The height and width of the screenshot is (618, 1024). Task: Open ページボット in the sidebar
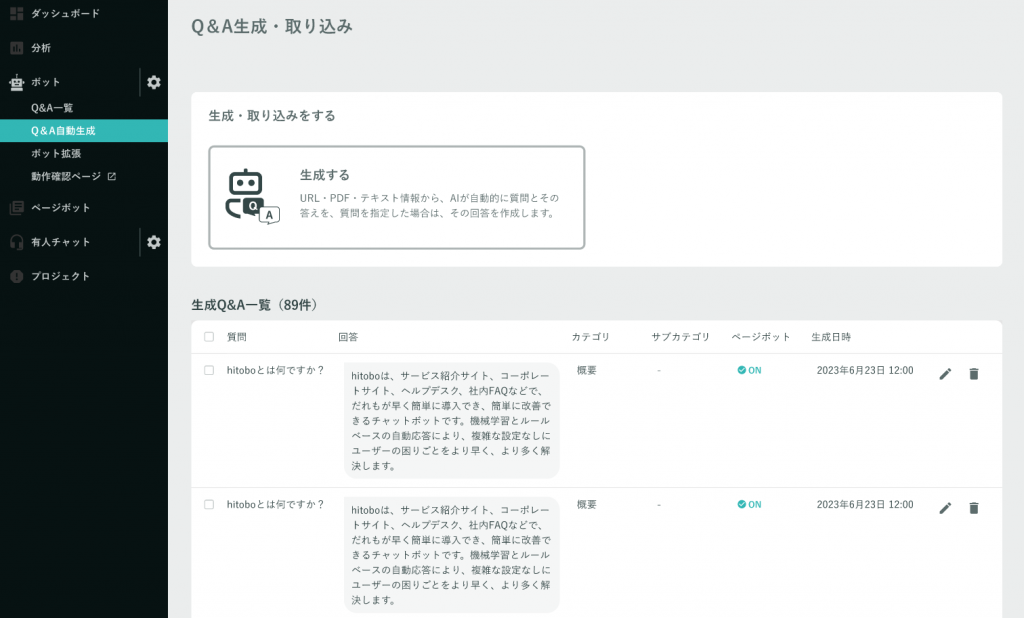coord(61,208)
